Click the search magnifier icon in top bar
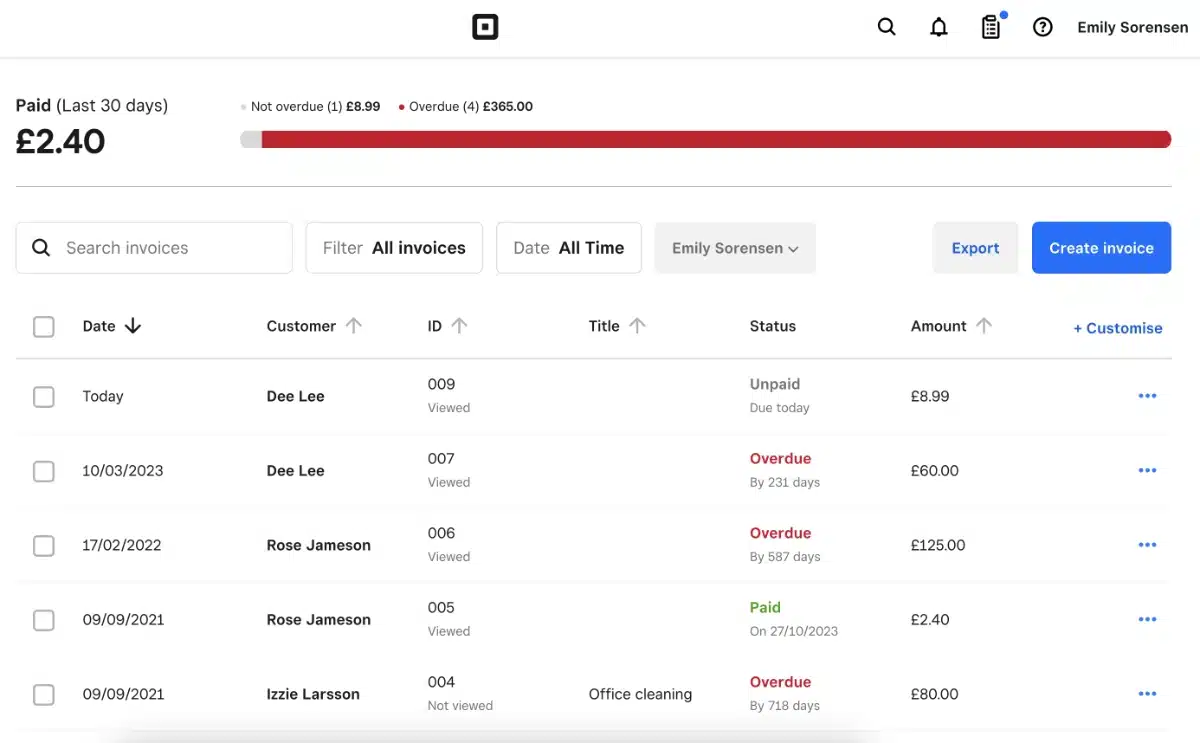Viewport: 1200px width, 743px height. click(886, 27)
